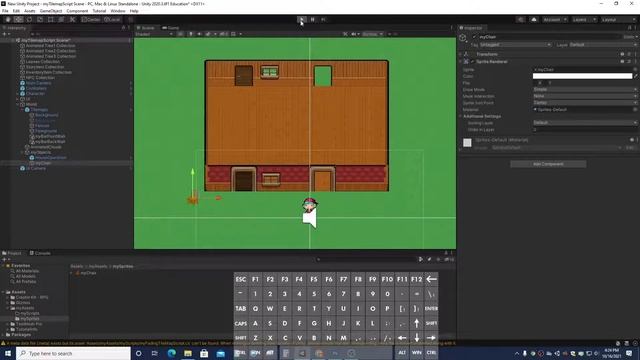Click the Windows Start button
The image size is (640, 360).
(x=8, y=353)
